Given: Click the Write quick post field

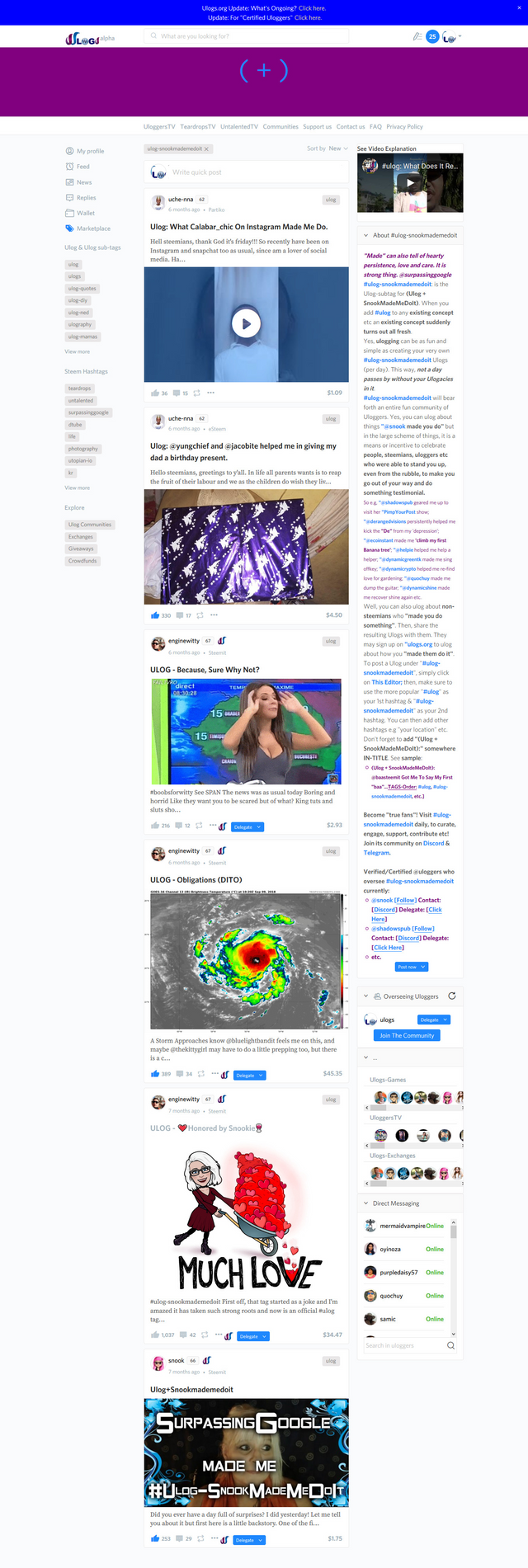Looking at the screenshot, I should 246,172.
